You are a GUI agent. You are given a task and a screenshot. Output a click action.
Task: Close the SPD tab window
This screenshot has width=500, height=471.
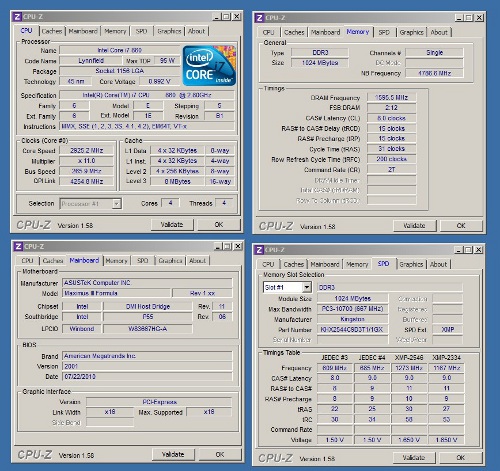click(x=479, y=250)
